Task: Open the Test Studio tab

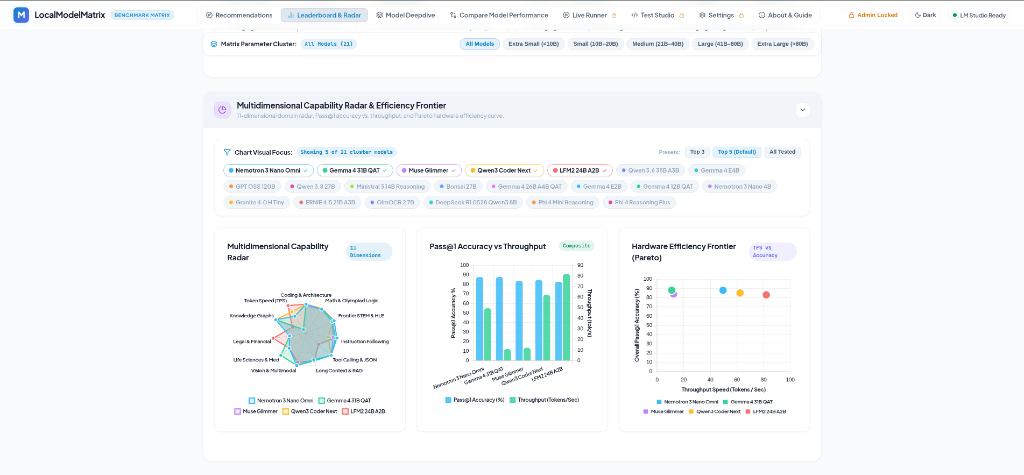Action: click(658, 15)
